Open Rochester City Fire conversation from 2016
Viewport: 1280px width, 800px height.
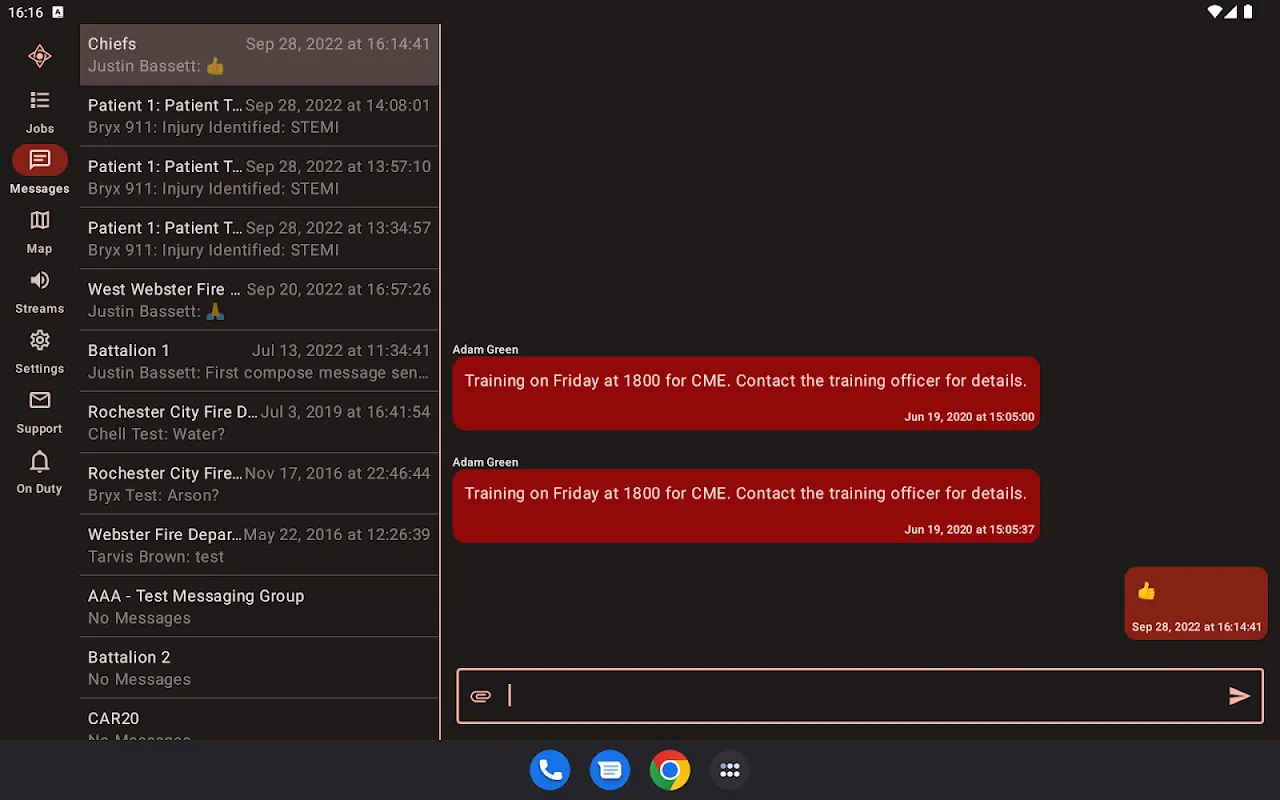259,484
